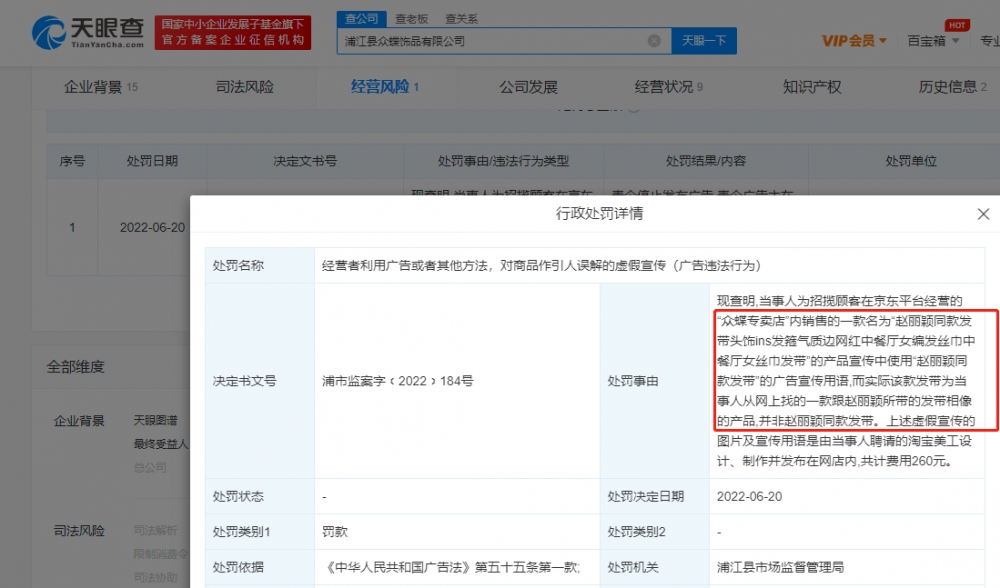
Task: Open the 司法风险 tab
Action: pos(244,87)
